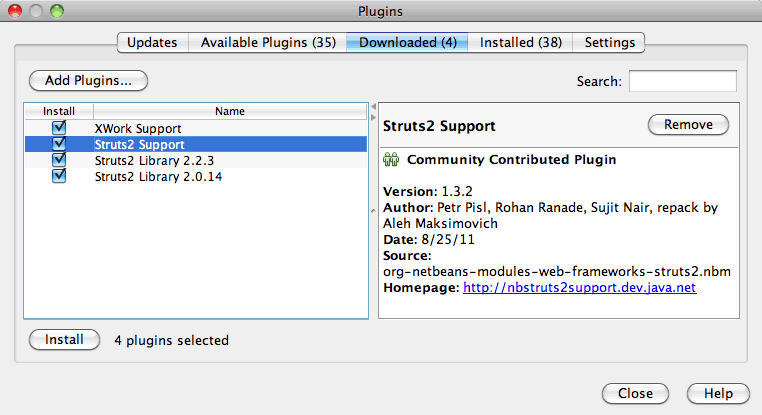
Task: Click the Community Contributed Plugin icon
Action: click(x=391, y=160)
